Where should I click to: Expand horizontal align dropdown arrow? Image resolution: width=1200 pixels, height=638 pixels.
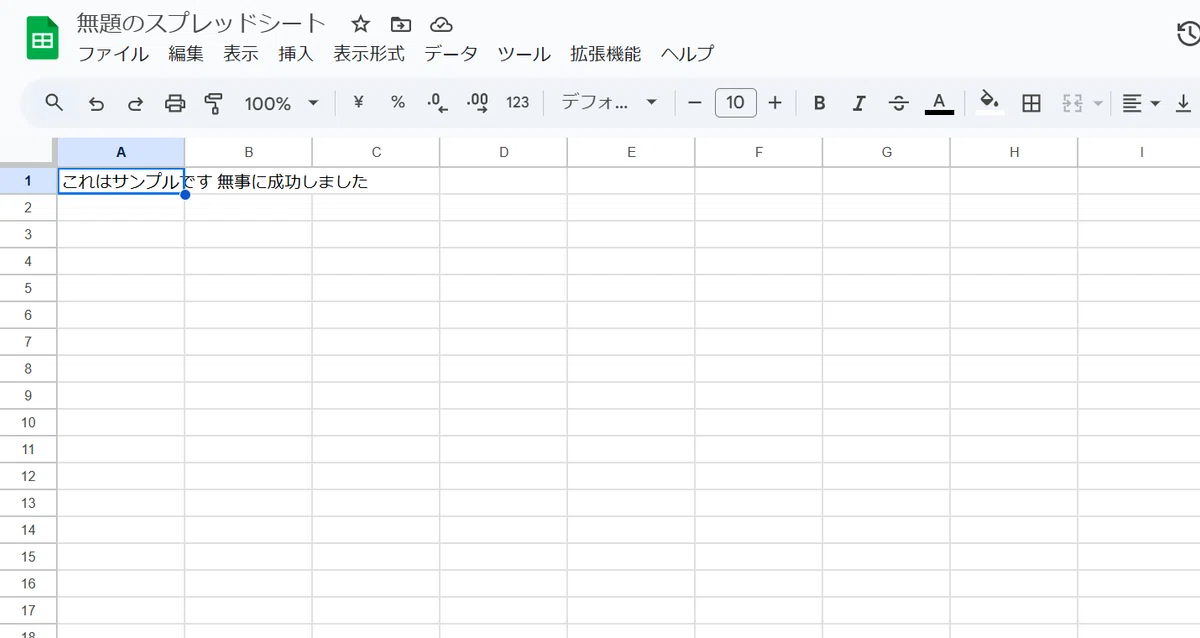click(1156, 103)
